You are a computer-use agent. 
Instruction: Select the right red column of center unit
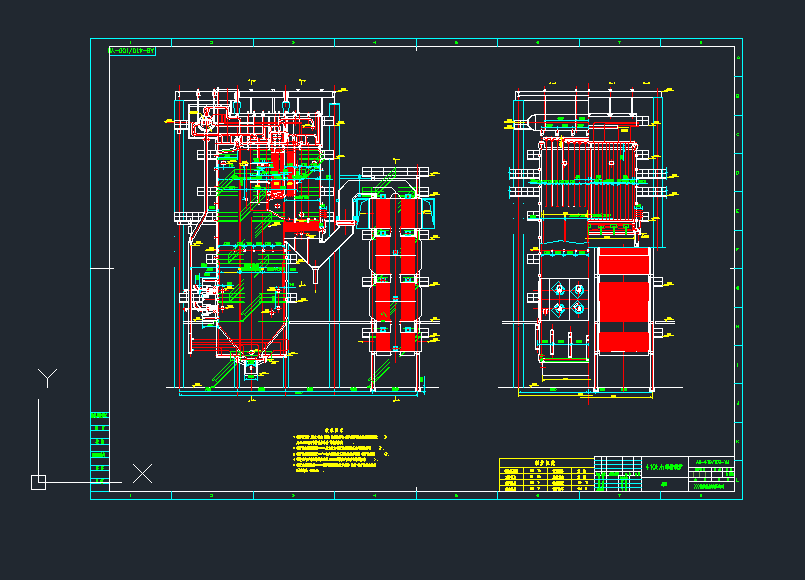click(408, 272)
